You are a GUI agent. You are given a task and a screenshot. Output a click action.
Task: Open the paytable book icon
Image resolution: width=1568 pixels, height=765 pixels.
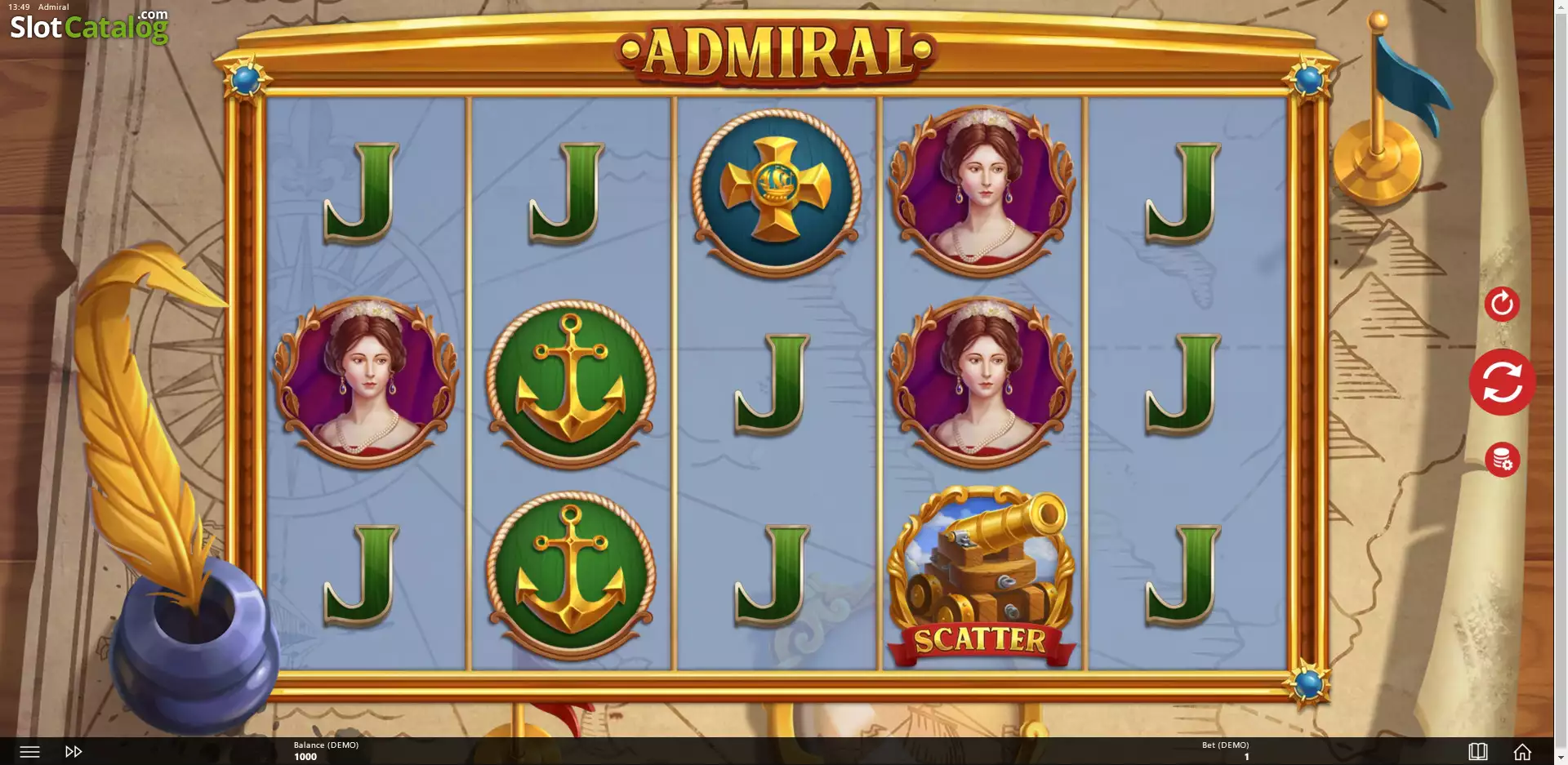point(1477,751)
